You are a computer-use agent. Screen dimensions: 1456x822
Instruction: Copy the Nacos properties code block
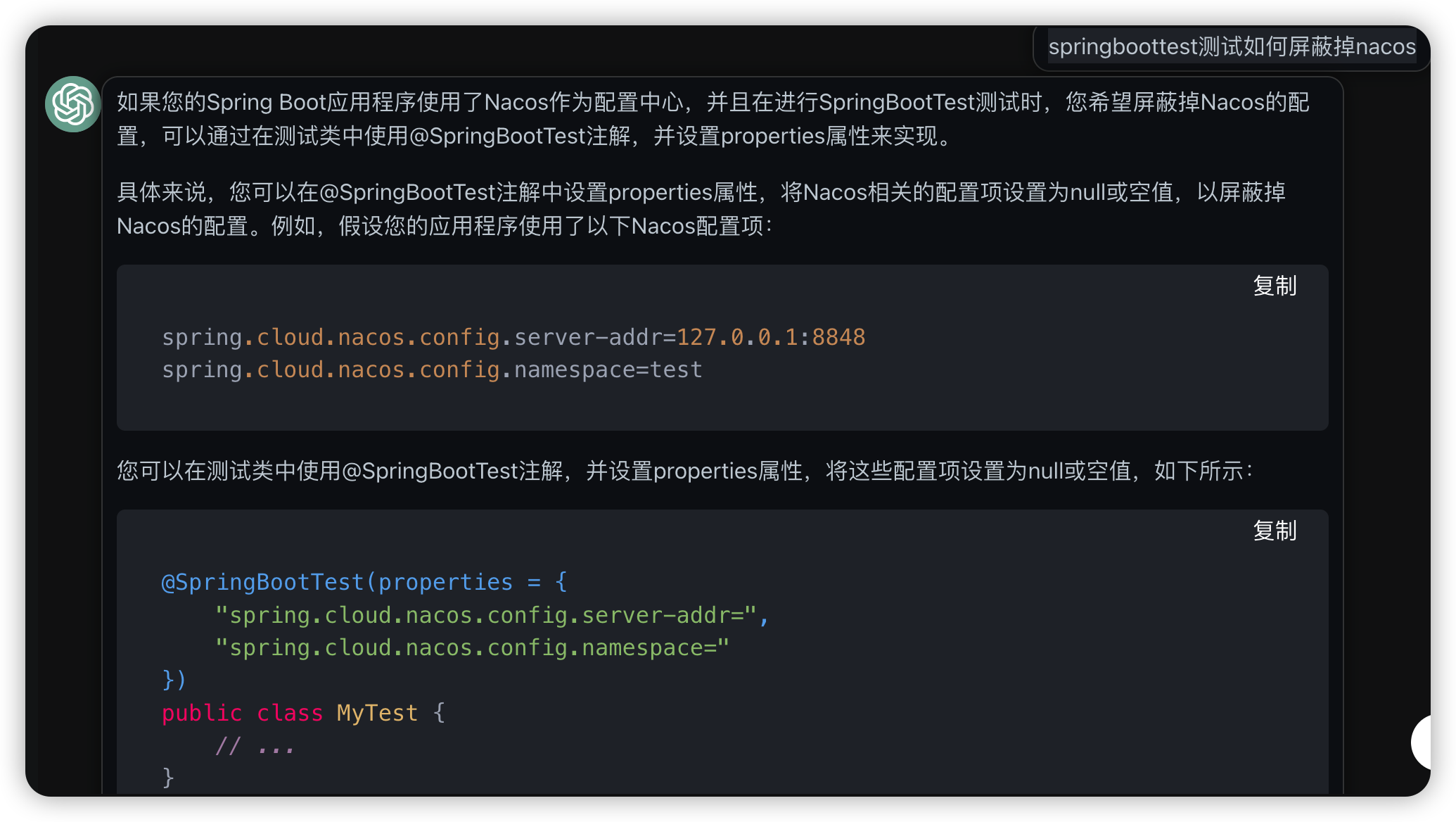[1274, 286]
